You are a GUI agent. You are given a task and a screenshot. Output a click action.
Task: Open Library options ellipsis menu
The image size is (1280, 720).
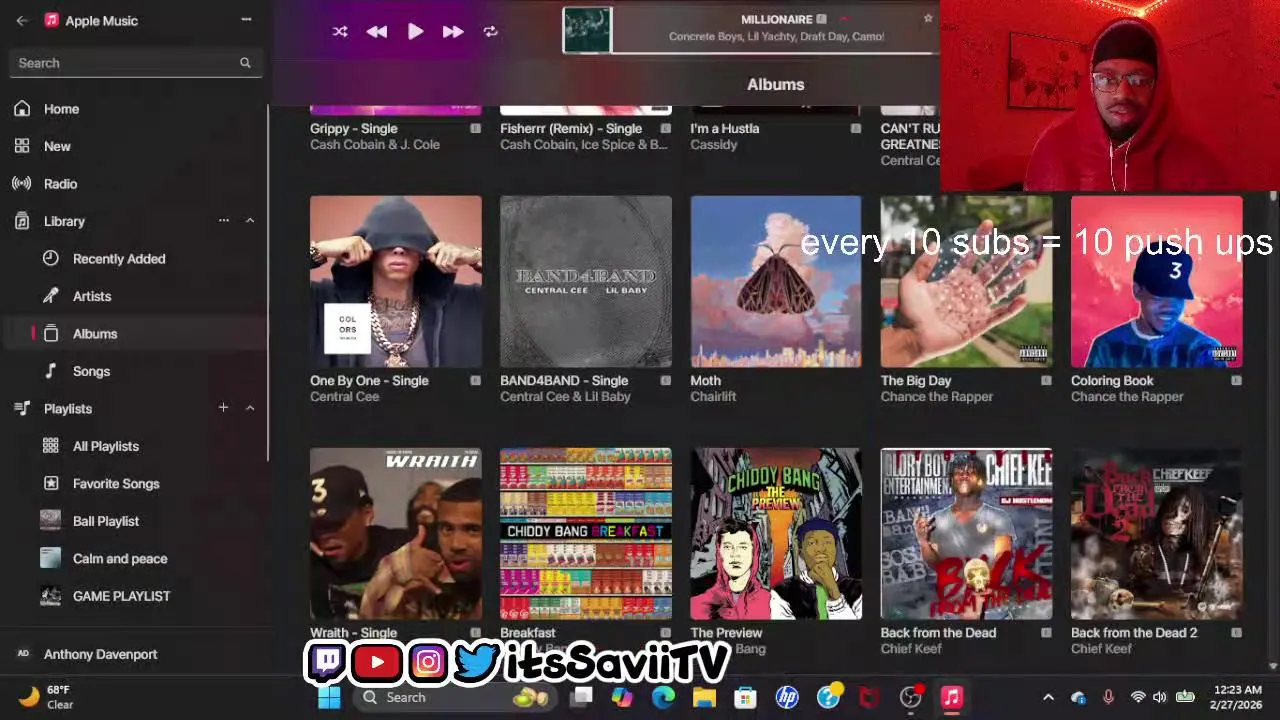click(224, 221)
